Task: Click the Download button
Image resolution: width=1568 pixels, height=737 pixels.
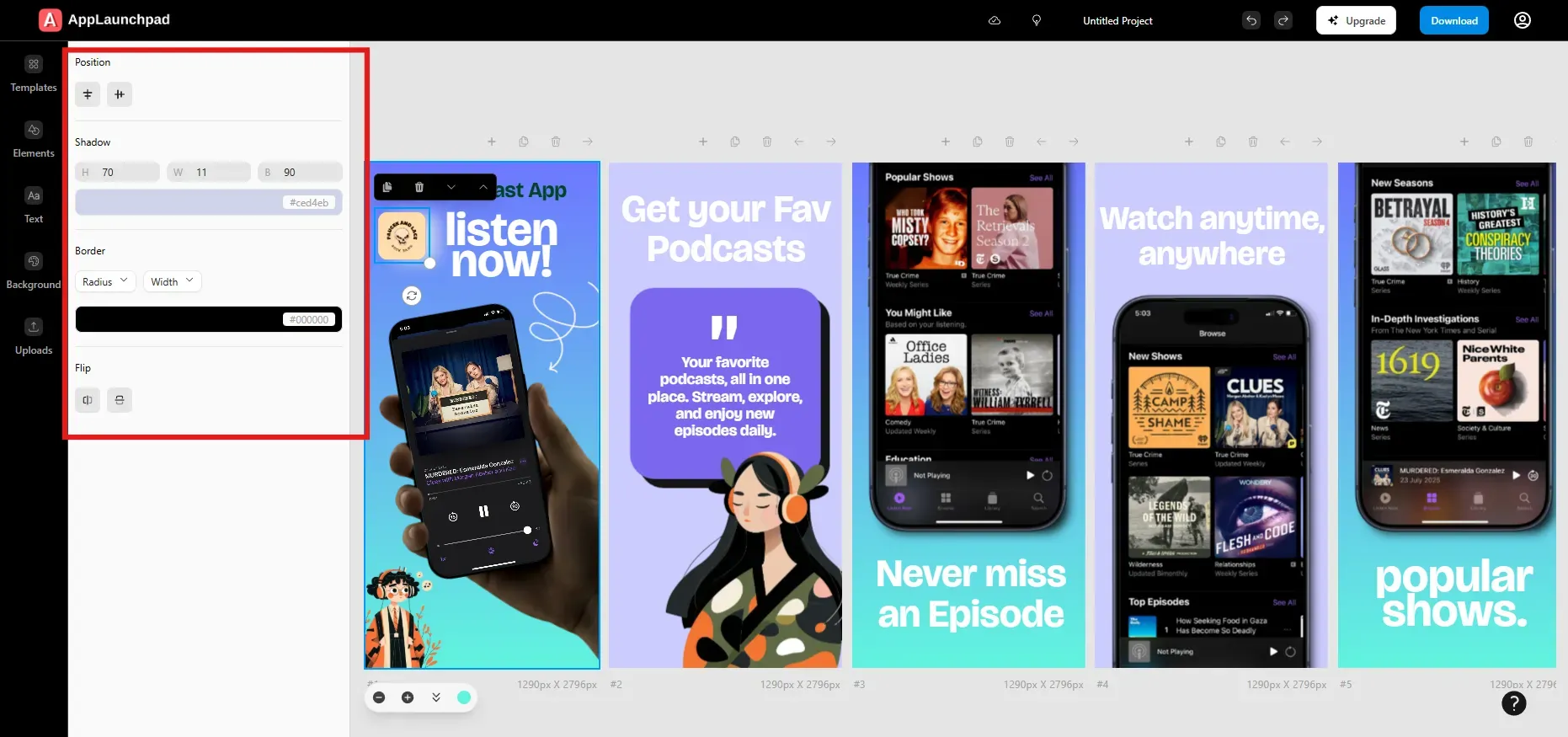Action: (x=1454, y=20)
